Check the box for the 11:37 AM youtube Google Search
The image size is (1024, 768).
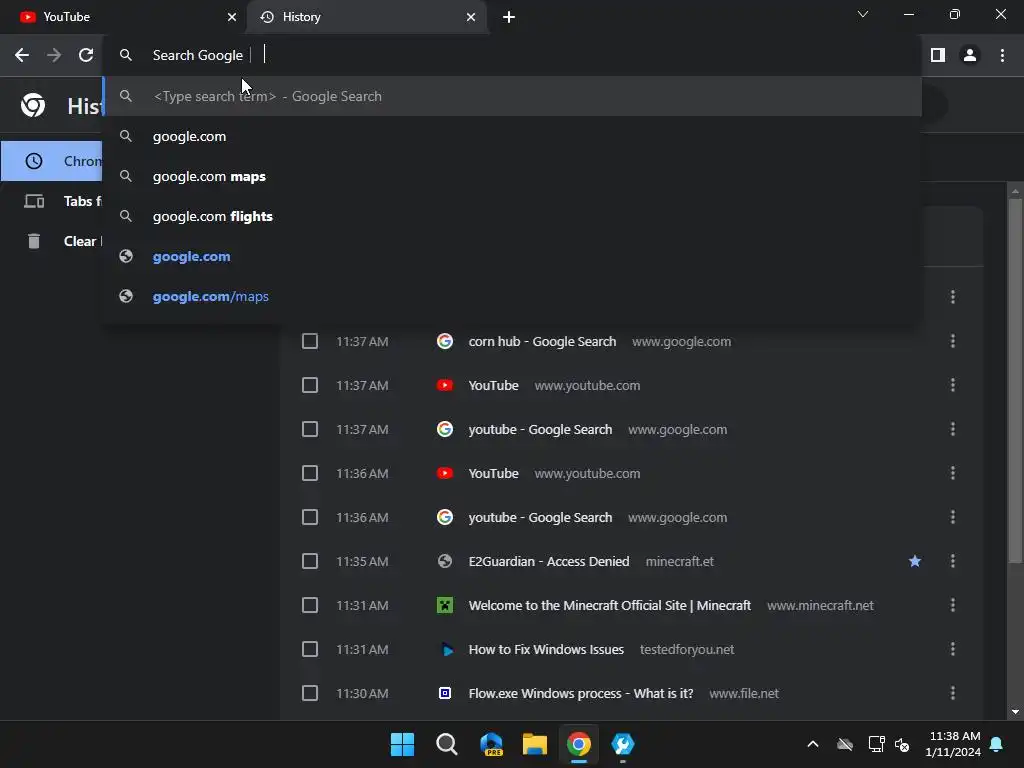[x=310, y=429]
